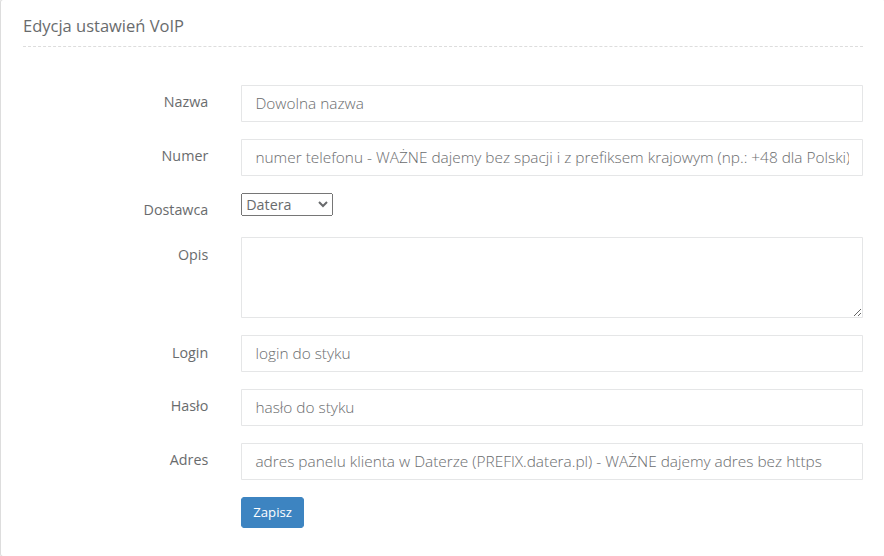The height and width of the screenshot is (556, 884).
Task: Focus the Adres panel address field
Action: click(551, 461)
